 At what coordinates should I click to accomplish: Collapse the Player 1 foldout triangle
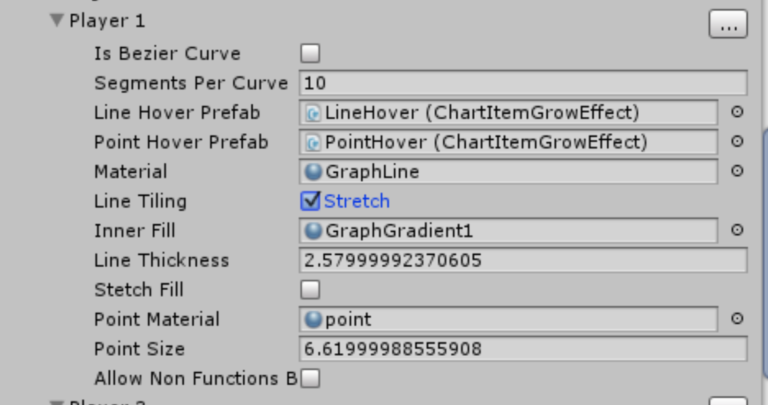click(x=57, y=20)
